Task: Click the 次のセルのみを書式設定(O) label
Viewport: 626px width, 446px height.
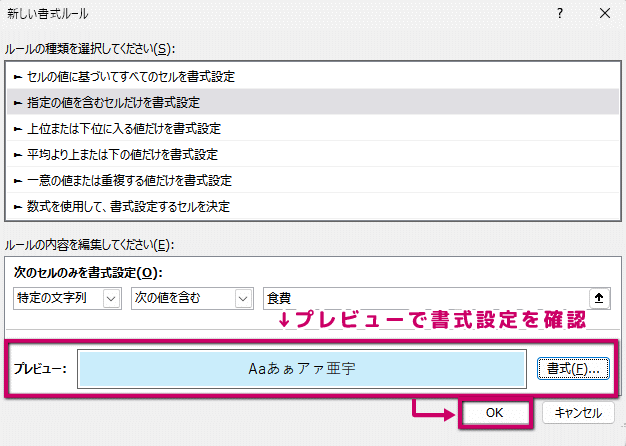Action: (x=88, y=272)
